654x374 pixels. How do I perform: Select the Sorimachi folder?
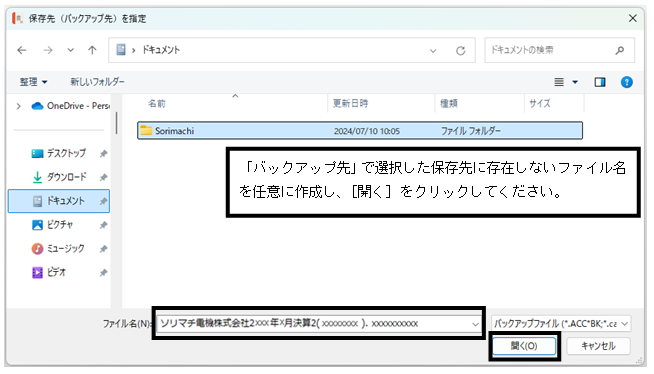[x=360, y=131]
